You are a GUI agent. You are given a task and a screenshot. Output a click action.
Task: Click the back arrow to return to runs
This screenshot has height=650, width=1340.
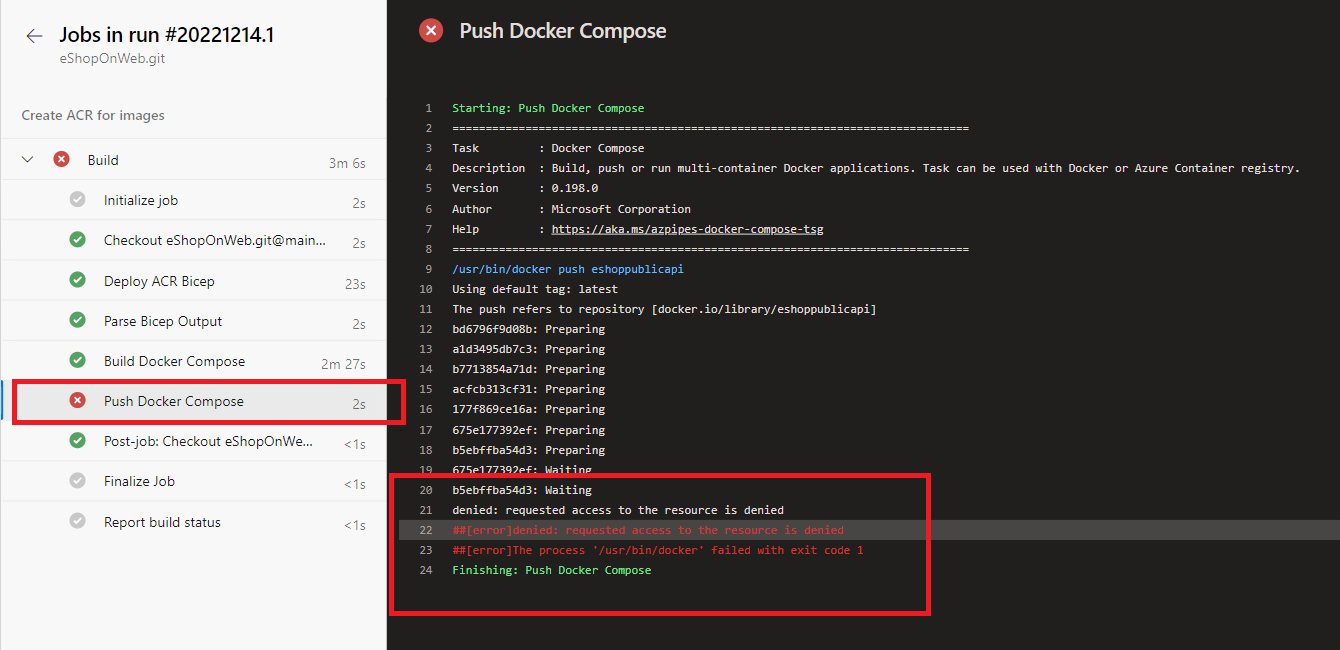point(33,35)
